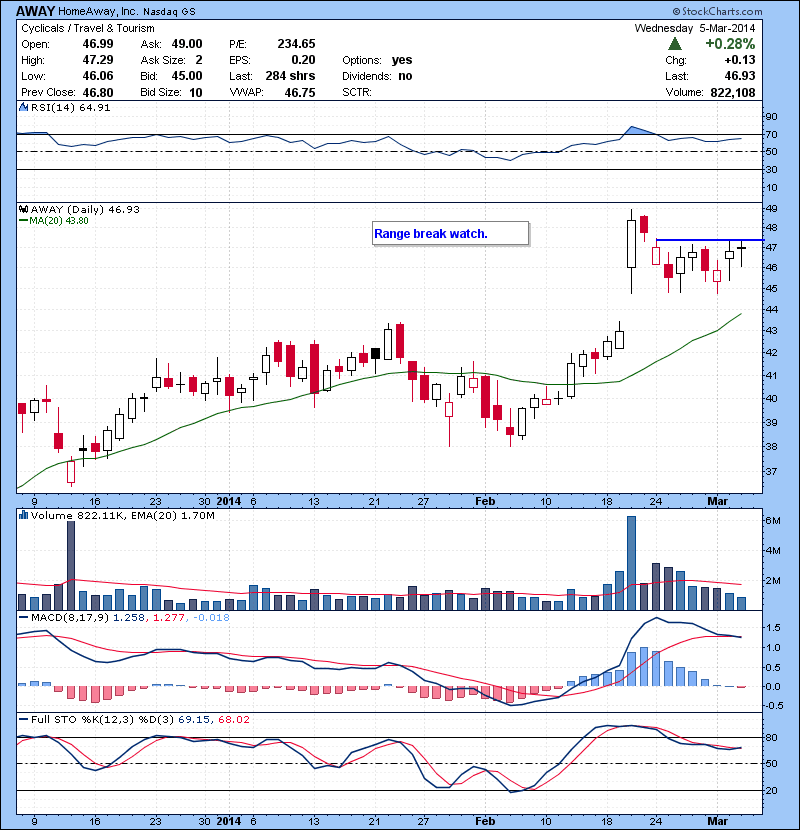The image size is (800, 830).
Task: Click the Bid Size value 10
Action: point(196,92)
